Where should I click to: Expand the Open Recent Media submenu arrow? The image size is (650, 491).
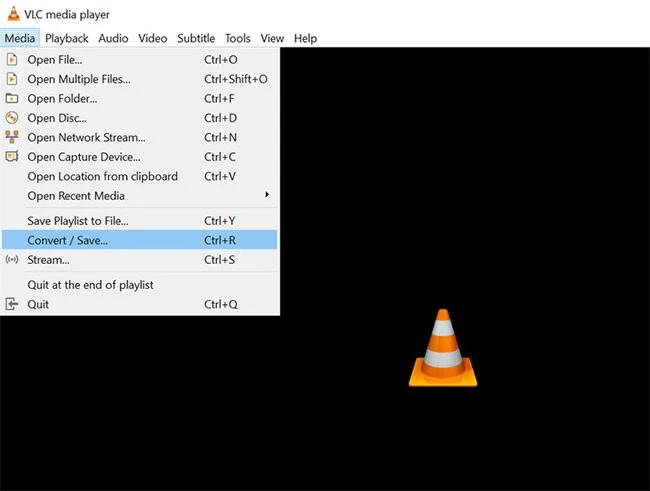tap(266, 195)
